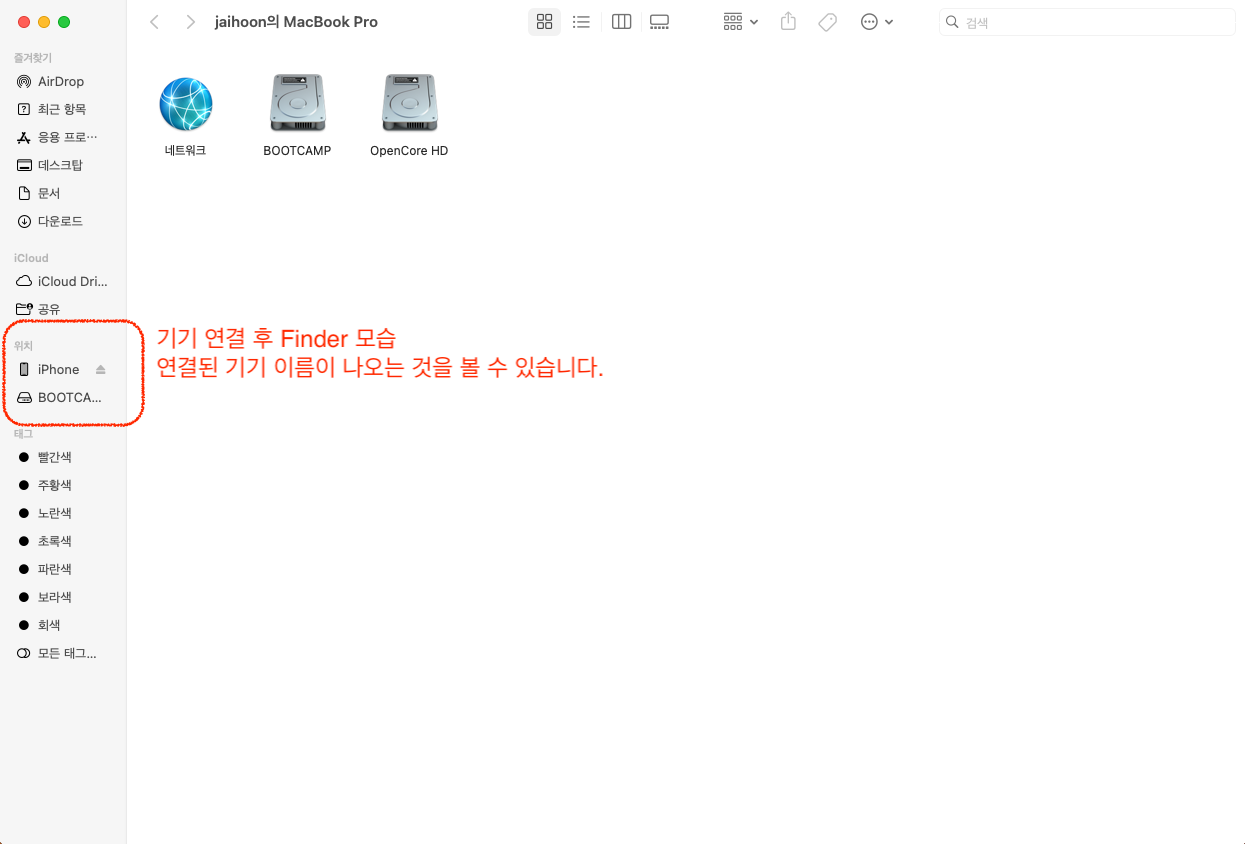Click the AirDrop sidebar icon
The image size is (1245, 844).
pos(25,81)
